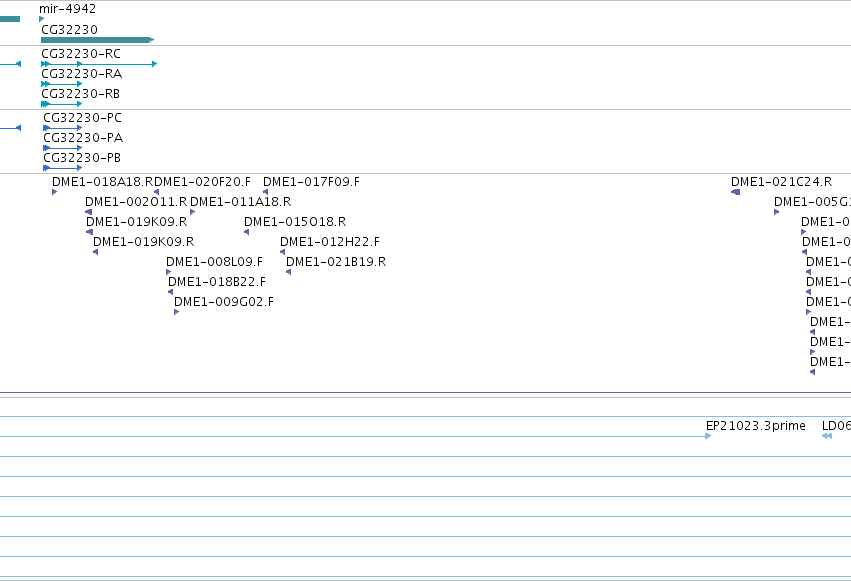Click the double-arrow glyph under LD06
The width and height of the screenshot is (851, 581).
point(827,437)
